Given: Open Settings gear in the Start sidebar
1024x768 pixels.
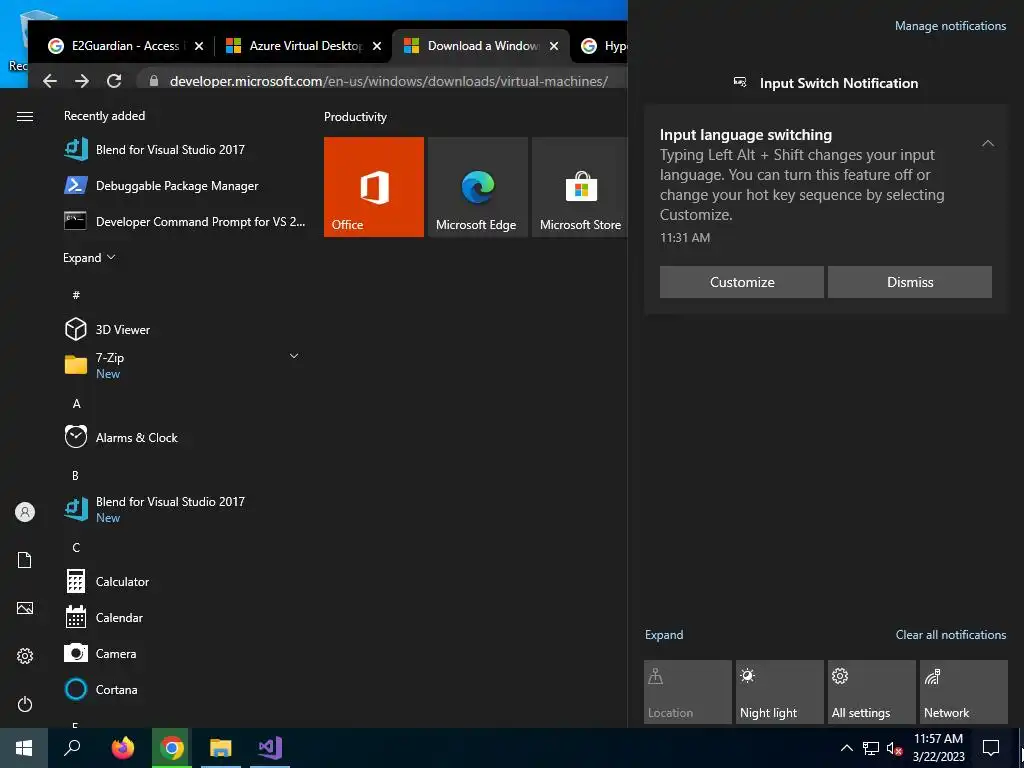Looking at the screenshot, I should click(x=25, y=656).
